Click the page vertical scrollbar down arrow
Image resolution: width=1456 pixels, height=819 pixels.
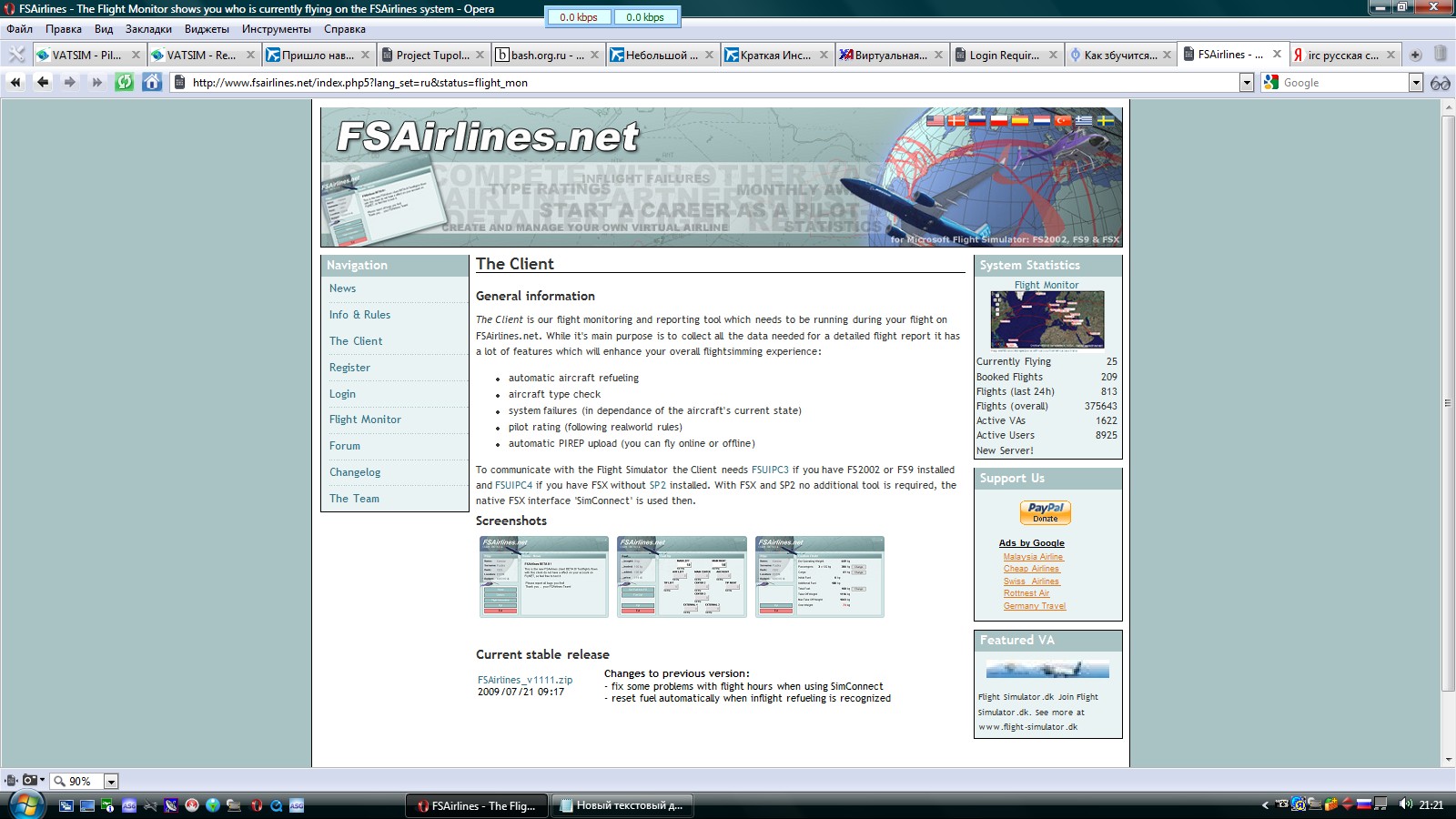point(1449,759)
